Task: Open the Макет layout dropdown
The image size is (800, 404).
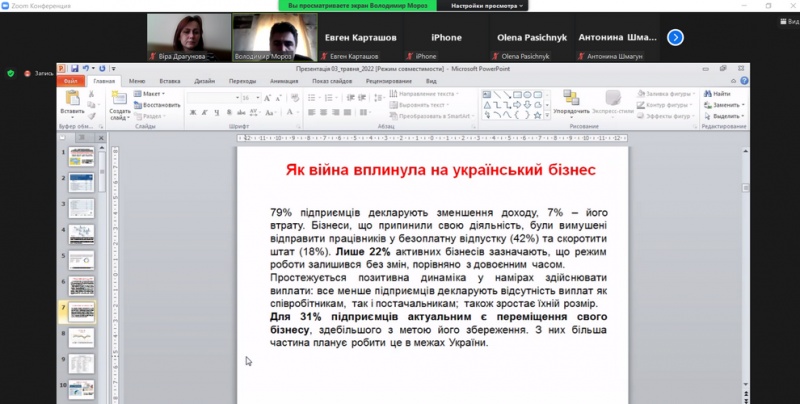Action: [153, 93]
